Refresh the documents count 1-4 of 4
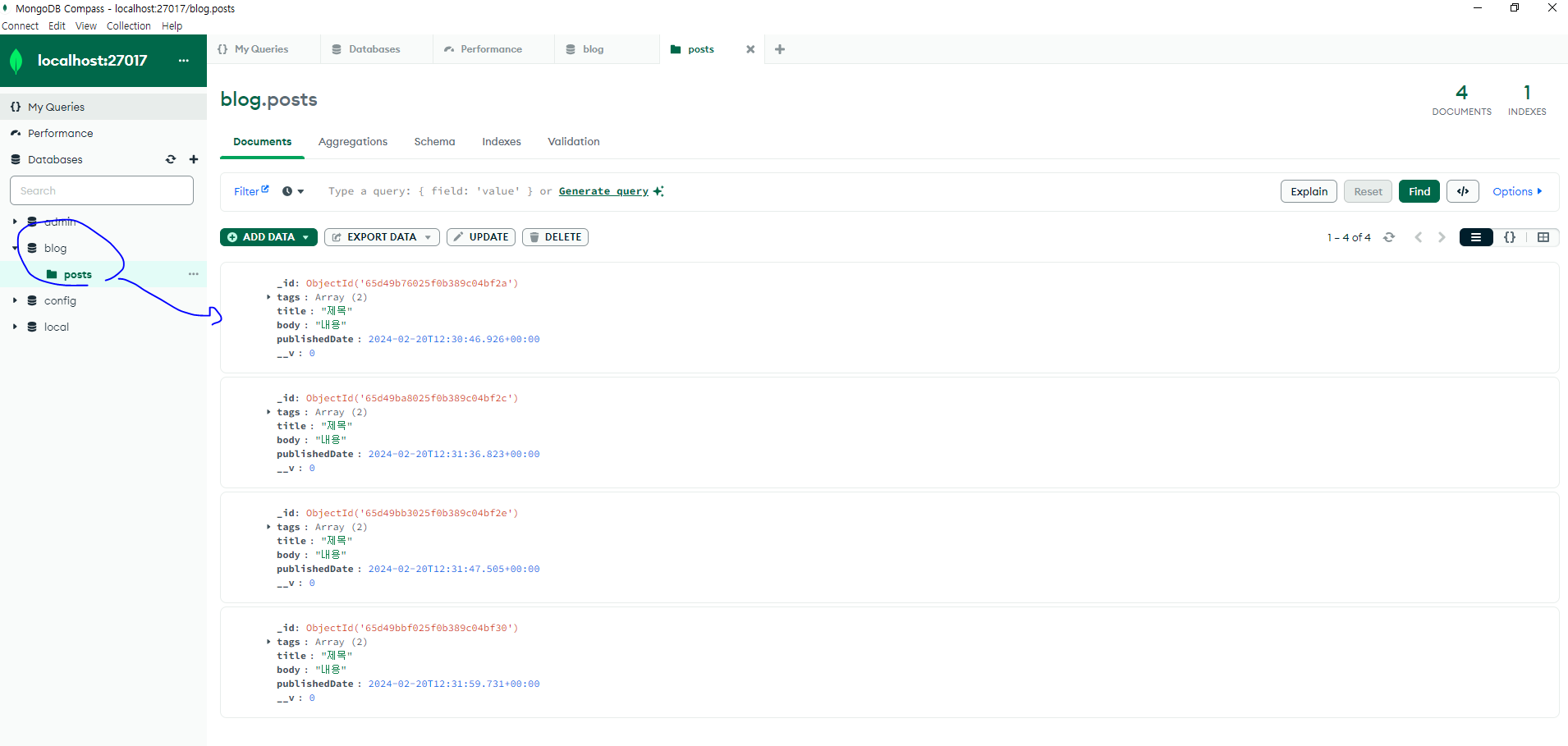This screenshot has width=1568, height=746. [1389, 237]
